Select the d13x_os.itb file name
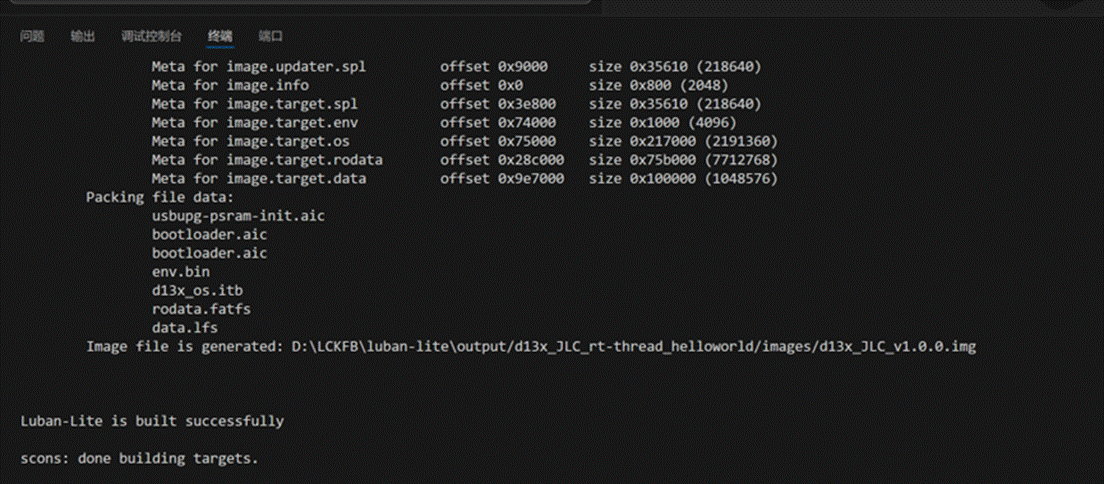 click(197, 290)
